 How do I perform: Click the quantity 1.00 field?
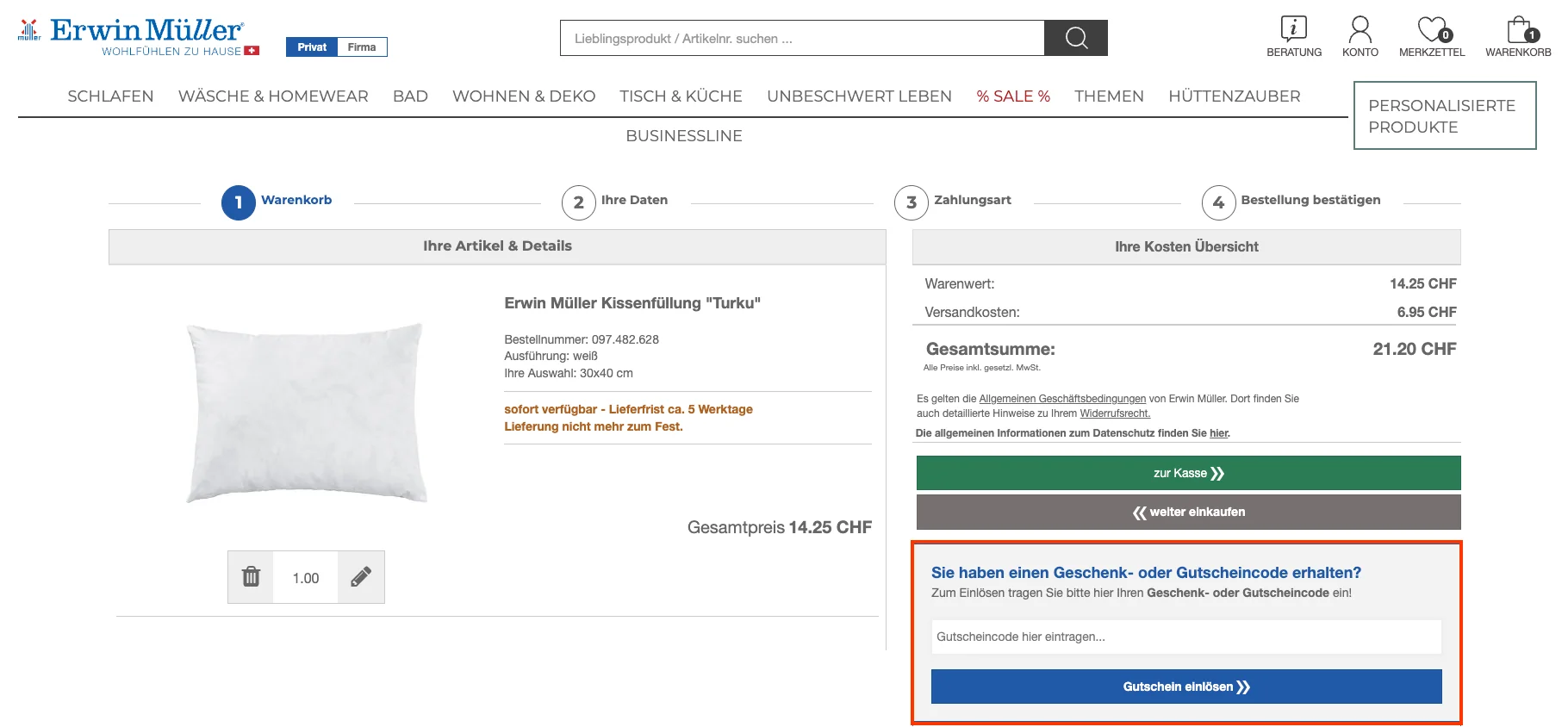305,578
